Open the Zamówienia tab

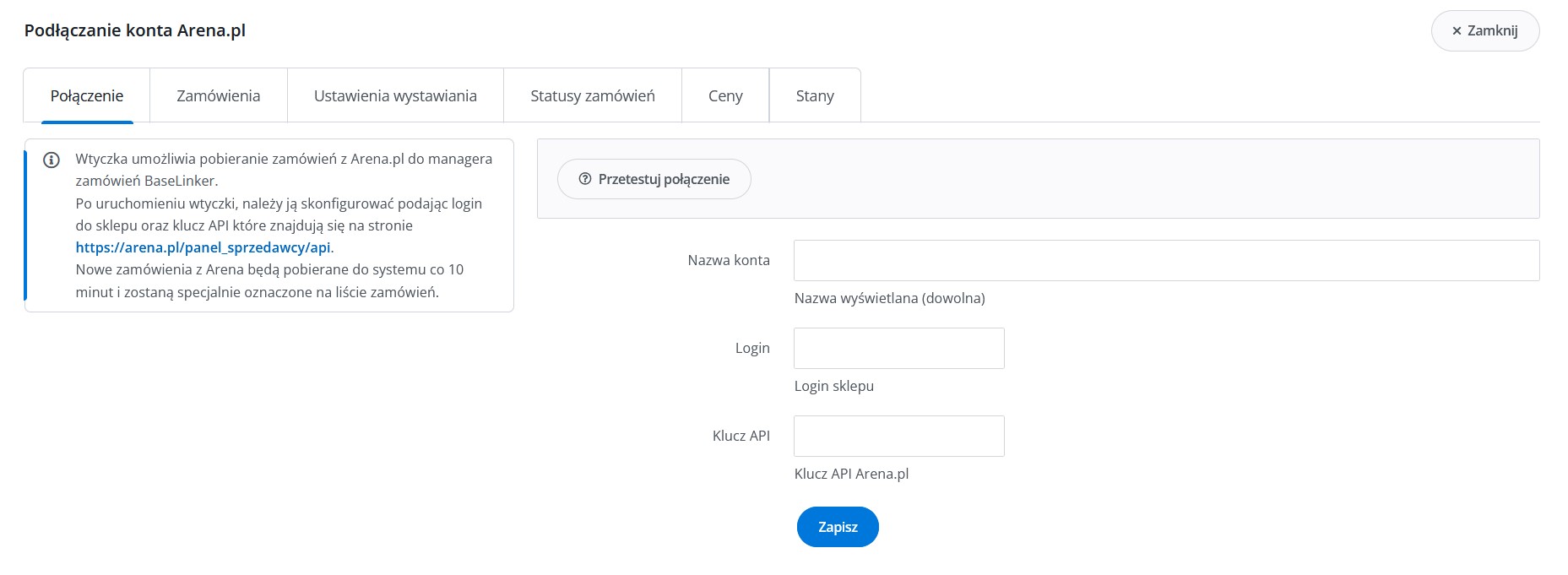tap(219, 95)
